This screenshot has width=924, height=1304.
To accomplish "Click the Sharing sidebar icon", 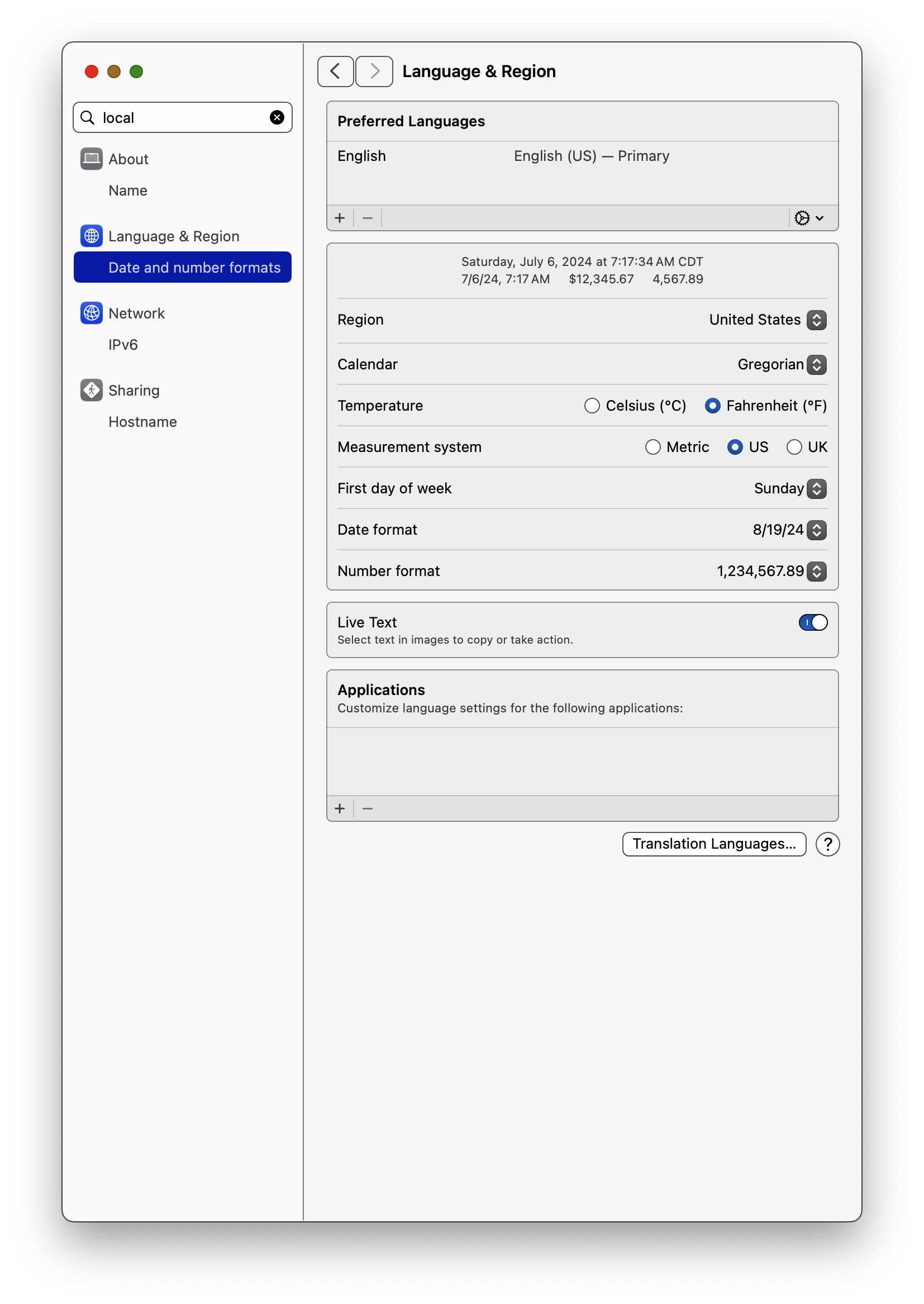I will [91, 391].
